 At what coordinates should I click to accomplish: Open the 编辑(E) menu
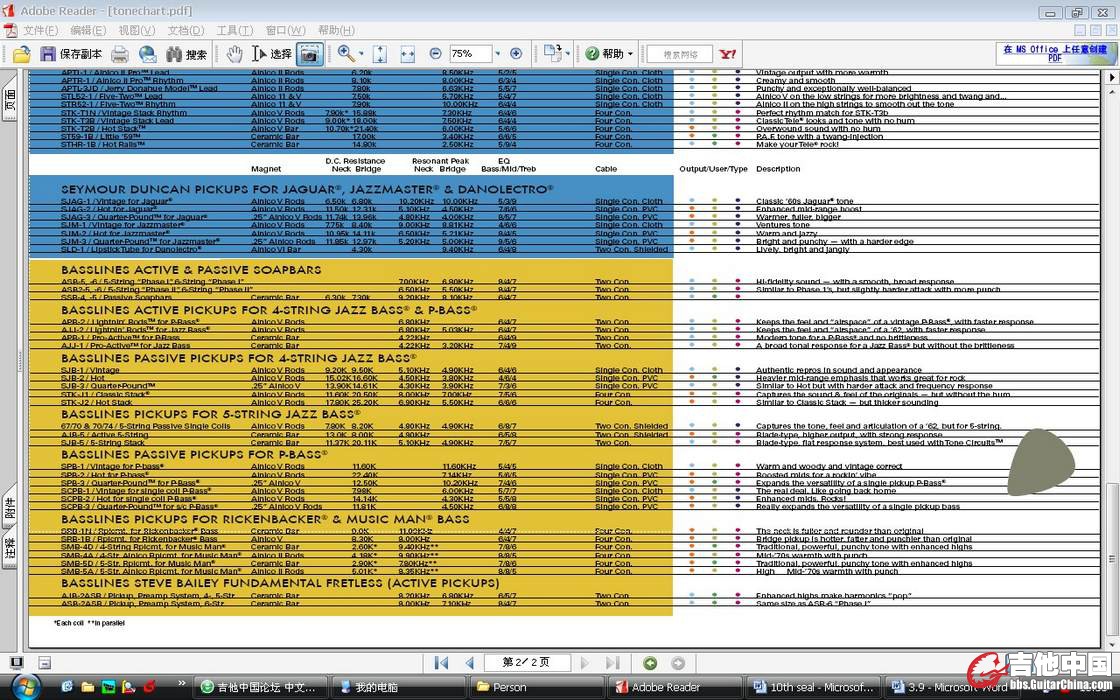pyautogui.click(x=88, y=30)
